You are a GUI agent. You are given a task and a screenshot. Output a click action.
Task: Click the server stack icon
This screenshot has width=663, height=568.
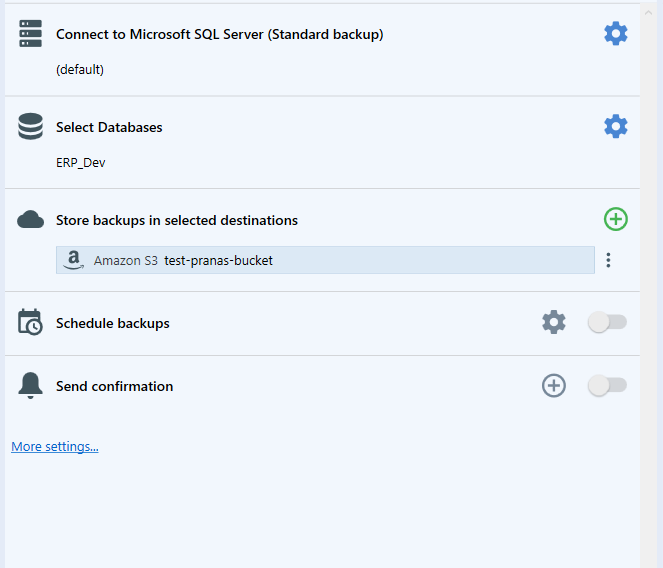click(30, 33)
